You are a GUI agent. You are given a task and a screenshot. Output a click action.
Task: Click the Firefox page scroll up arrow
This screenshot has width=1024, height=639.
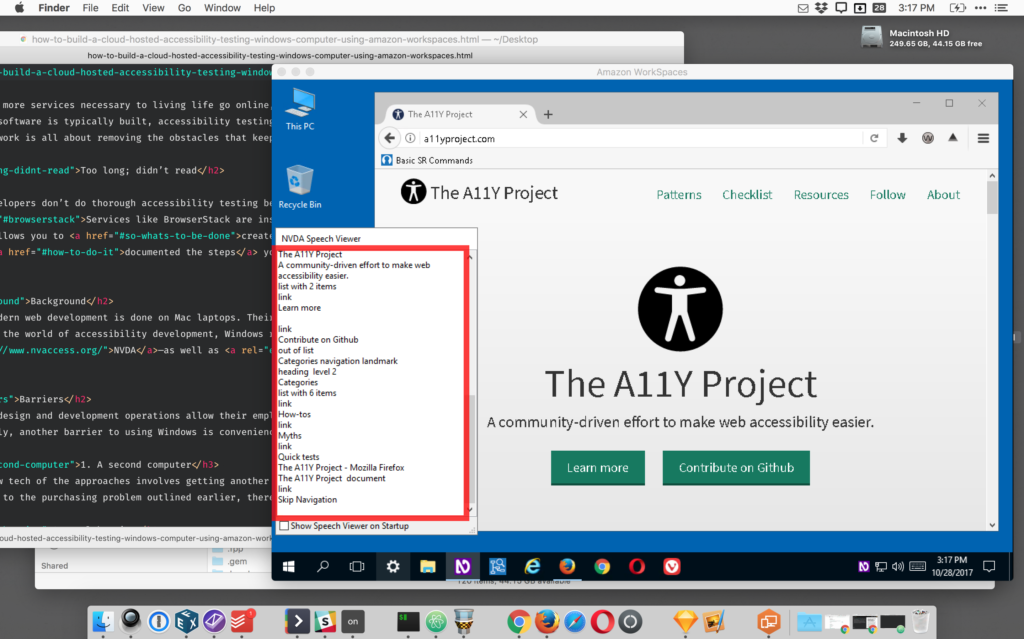[992, 176]
